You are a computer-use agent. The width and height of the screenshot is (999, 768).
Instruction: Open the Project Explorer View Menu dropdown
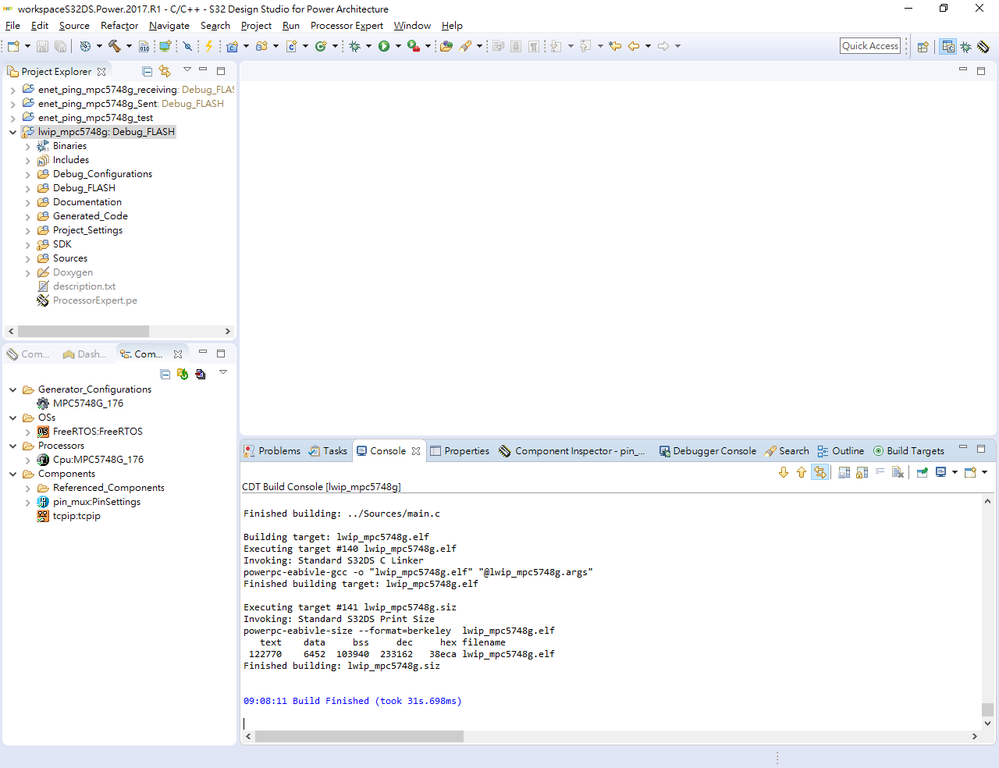click(187, 69)
